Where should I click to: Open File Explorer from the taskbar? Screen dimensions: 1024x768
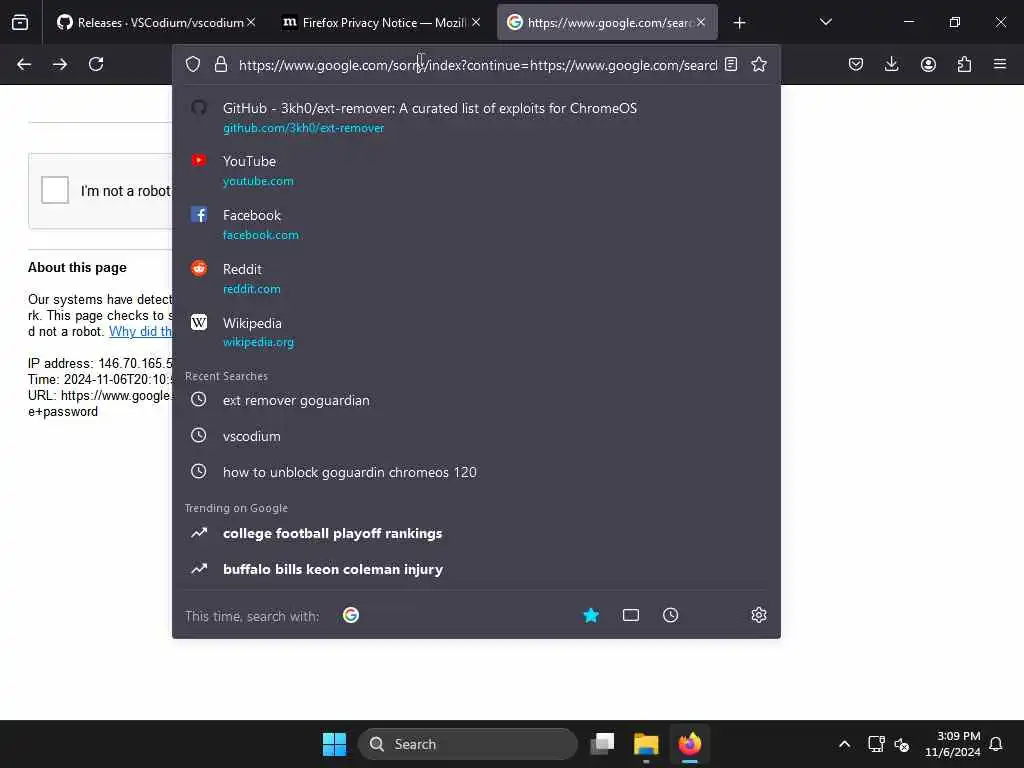tap(646, 744)
